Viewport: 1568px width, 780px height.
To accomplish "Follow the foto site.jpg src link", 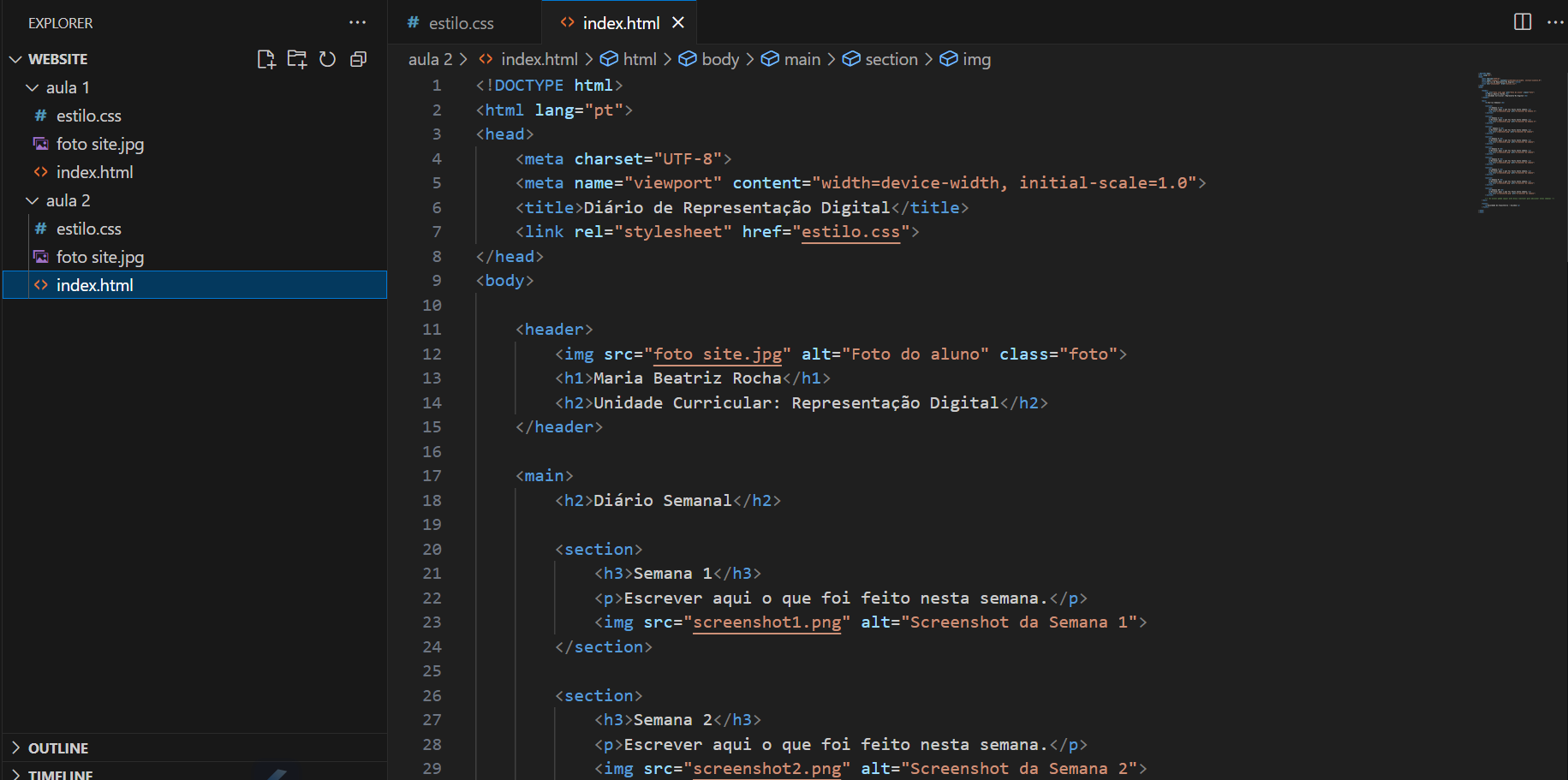I will 718,354.
